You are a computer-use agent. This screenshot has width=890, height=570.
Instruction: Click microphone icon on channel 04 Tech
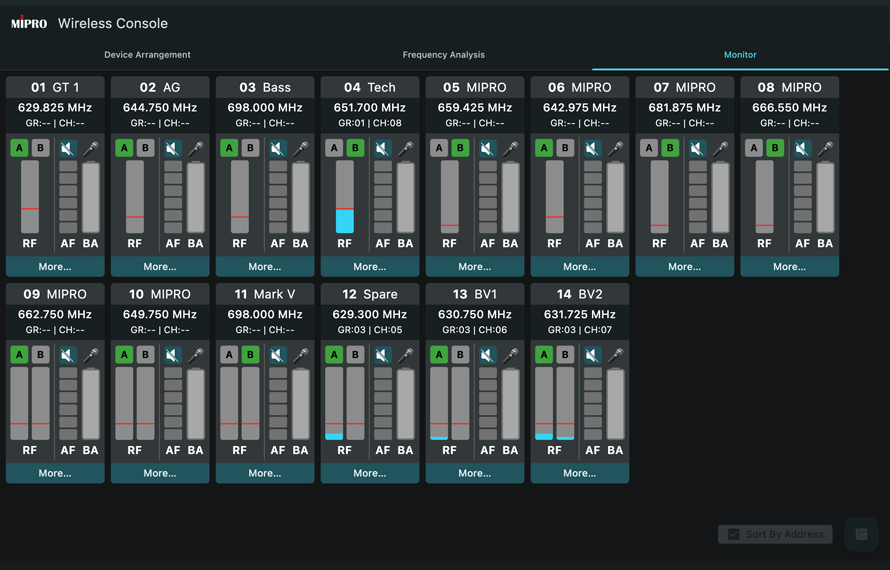coord(406,148)
